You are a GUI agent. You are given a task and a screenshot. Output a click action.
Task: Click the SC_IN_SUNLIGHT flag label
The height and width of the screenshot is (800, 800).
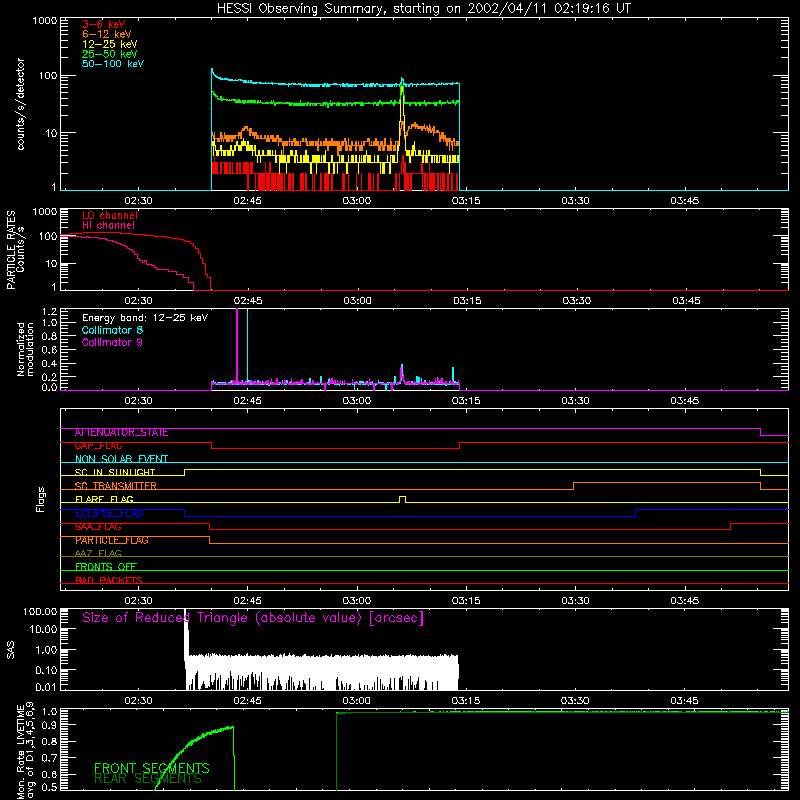115,472
